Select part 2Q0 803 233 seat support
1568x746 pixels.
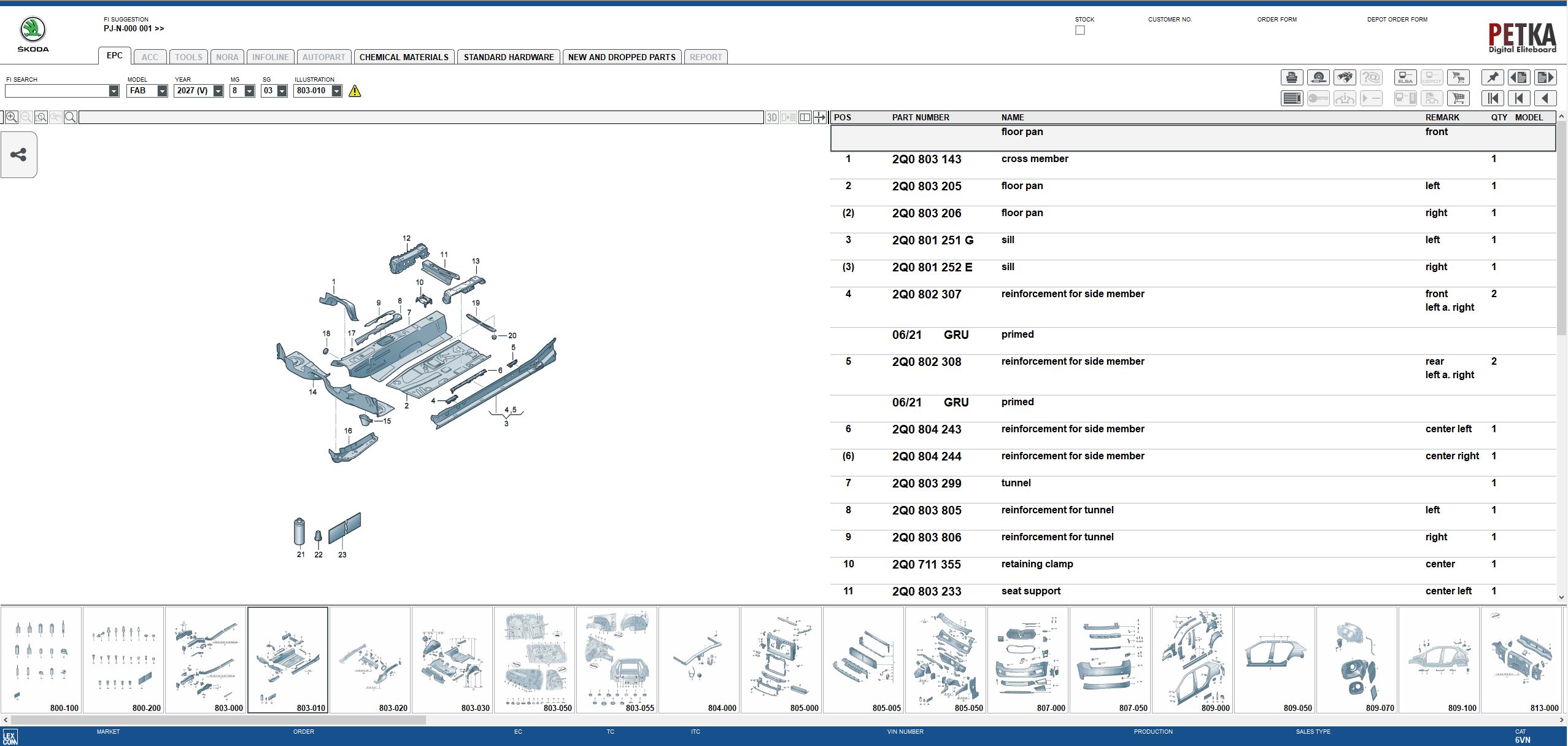tap(1193, 591)
